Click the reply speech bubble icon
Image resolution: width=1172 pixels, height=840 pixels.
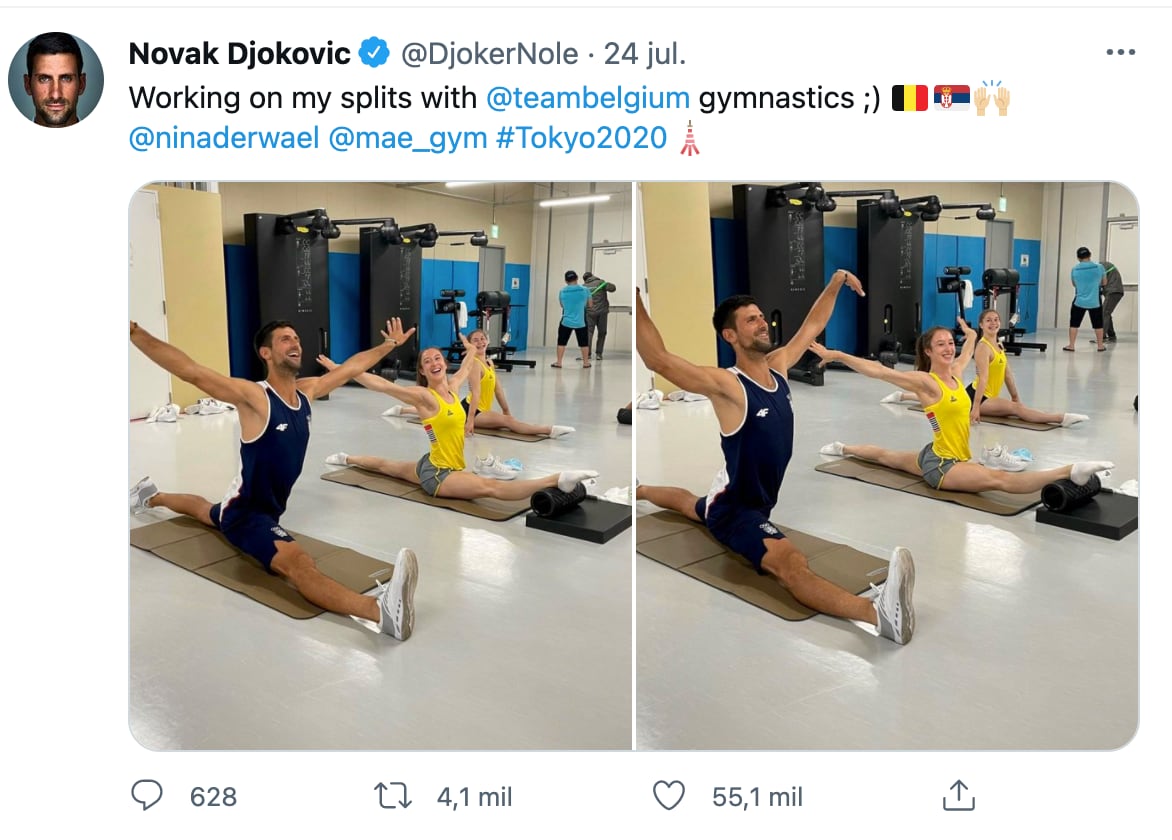point(147,796)
